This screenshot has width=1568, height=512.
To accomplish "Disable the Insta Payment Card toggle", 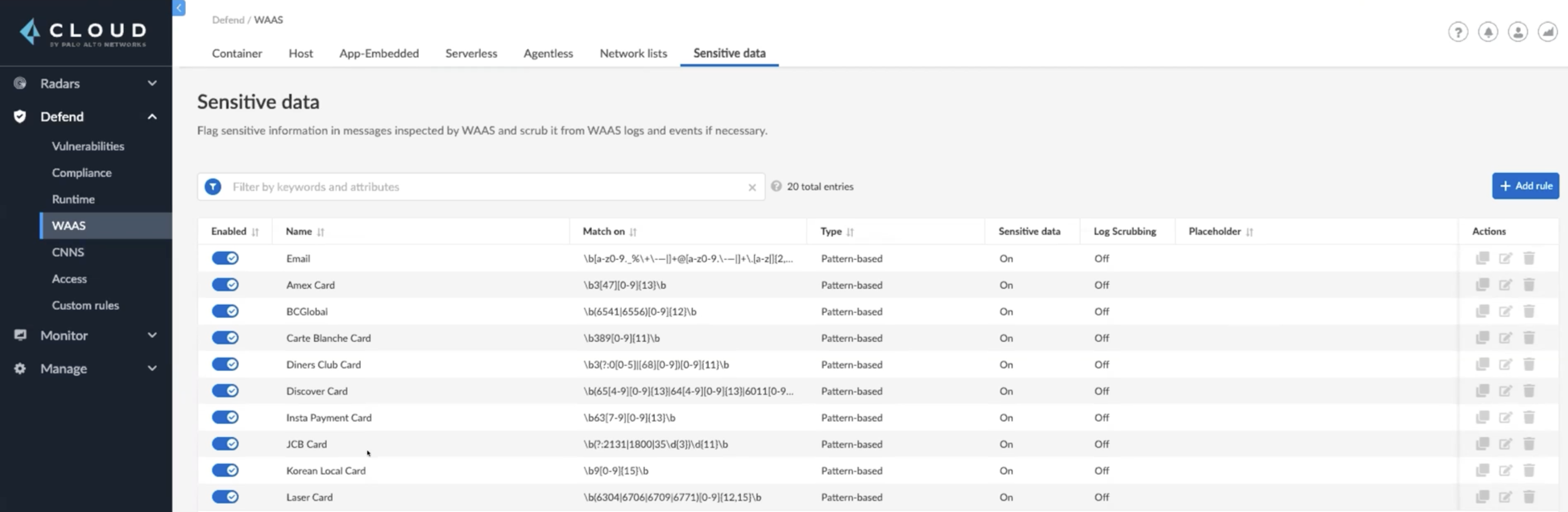I will click(x=225, y=418).
